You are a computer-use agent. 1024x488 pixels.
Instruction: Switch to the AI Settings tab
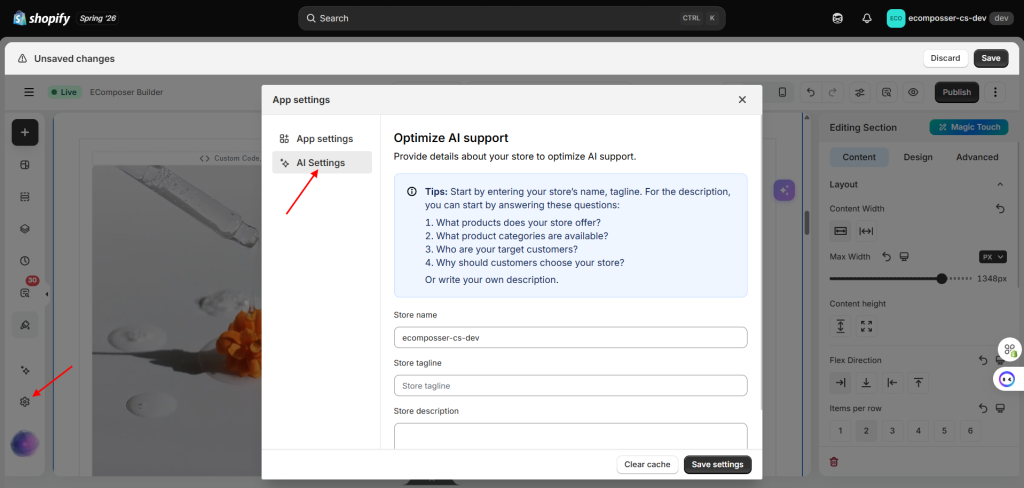[x=322, y=163]
